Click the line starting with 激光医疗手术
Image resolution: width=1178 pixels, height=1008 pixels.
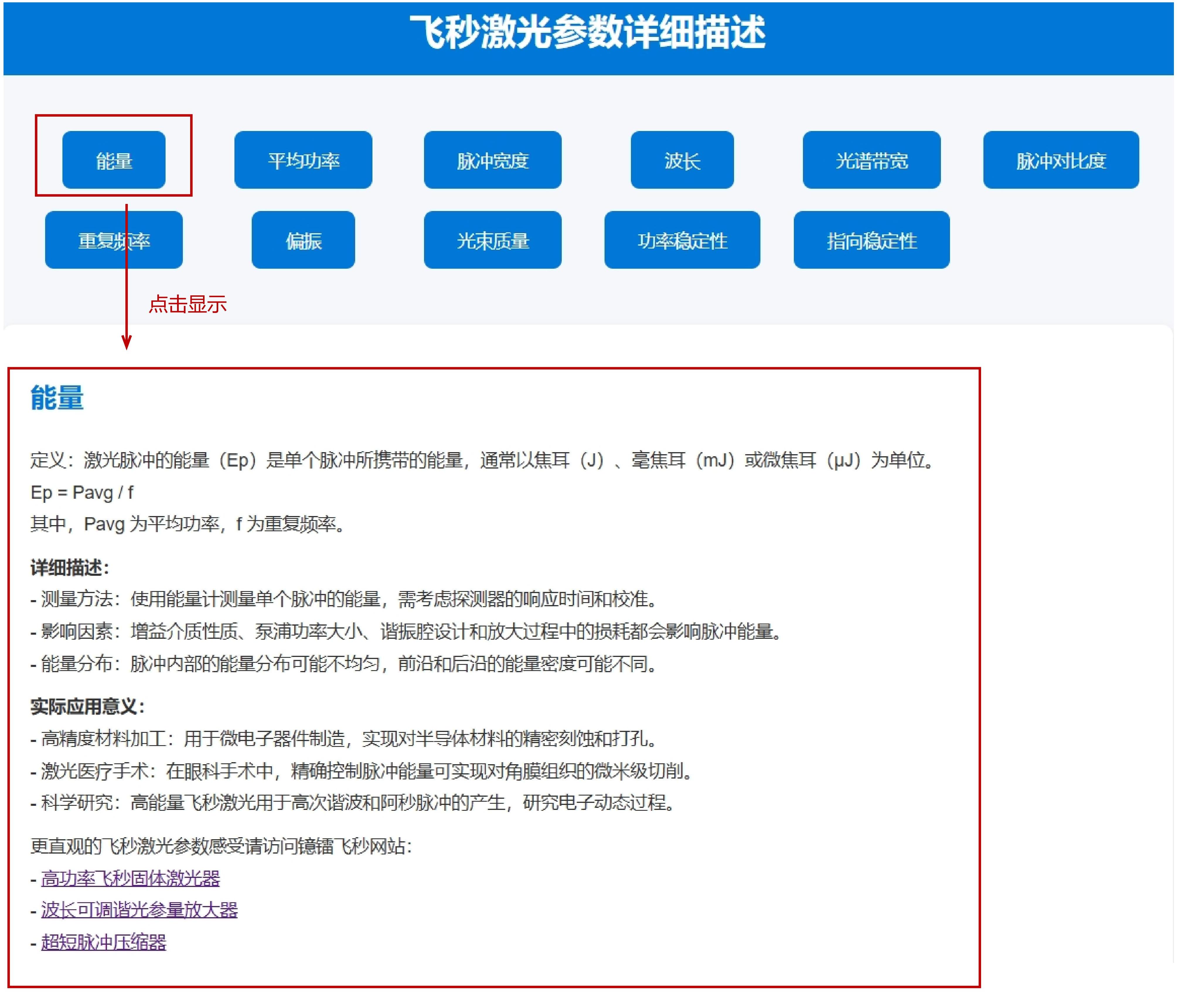pos(362,771)
